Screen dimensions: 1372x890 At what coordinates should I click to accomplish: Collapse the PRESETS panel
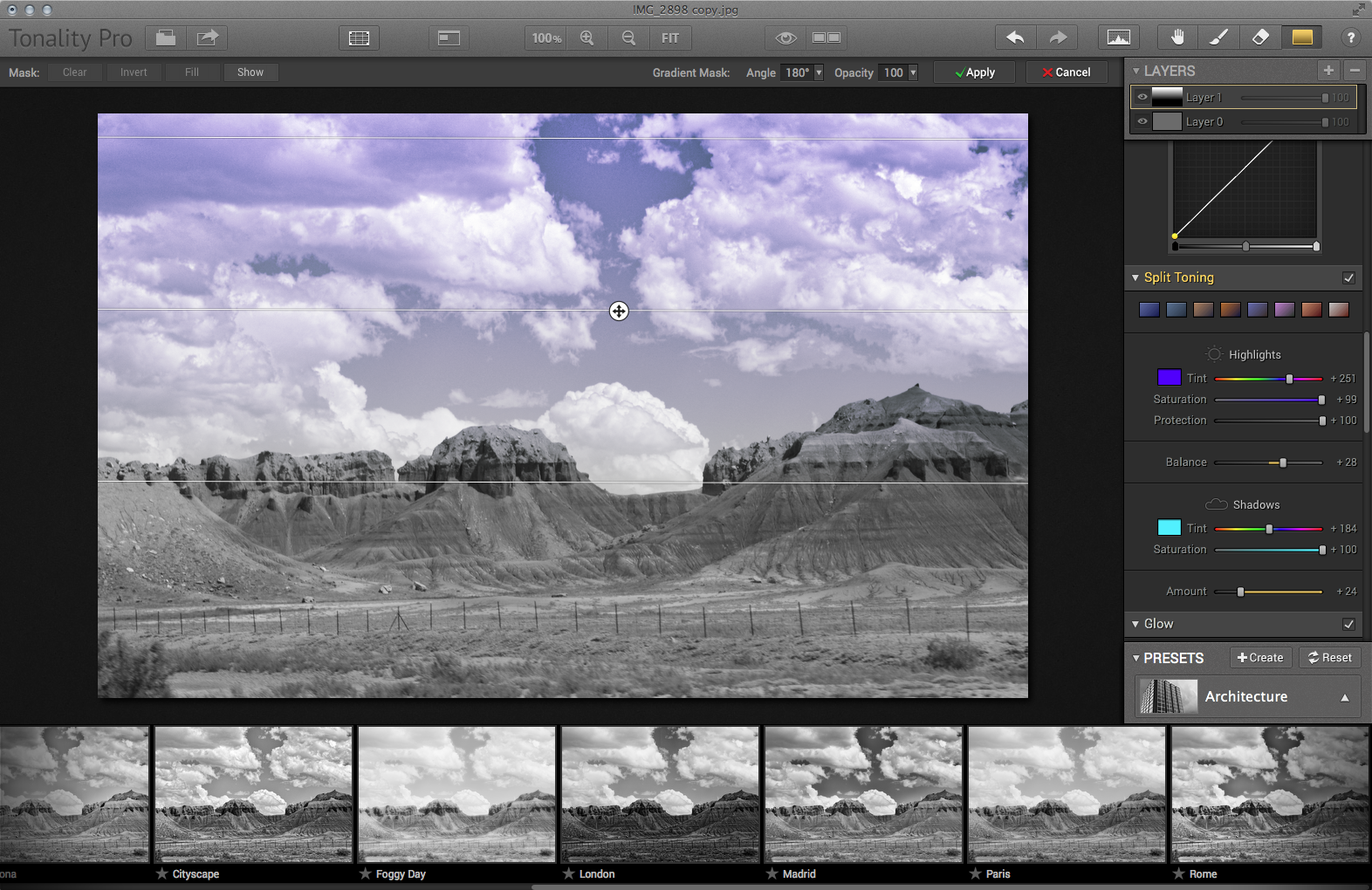click(x=1136, y=658)
